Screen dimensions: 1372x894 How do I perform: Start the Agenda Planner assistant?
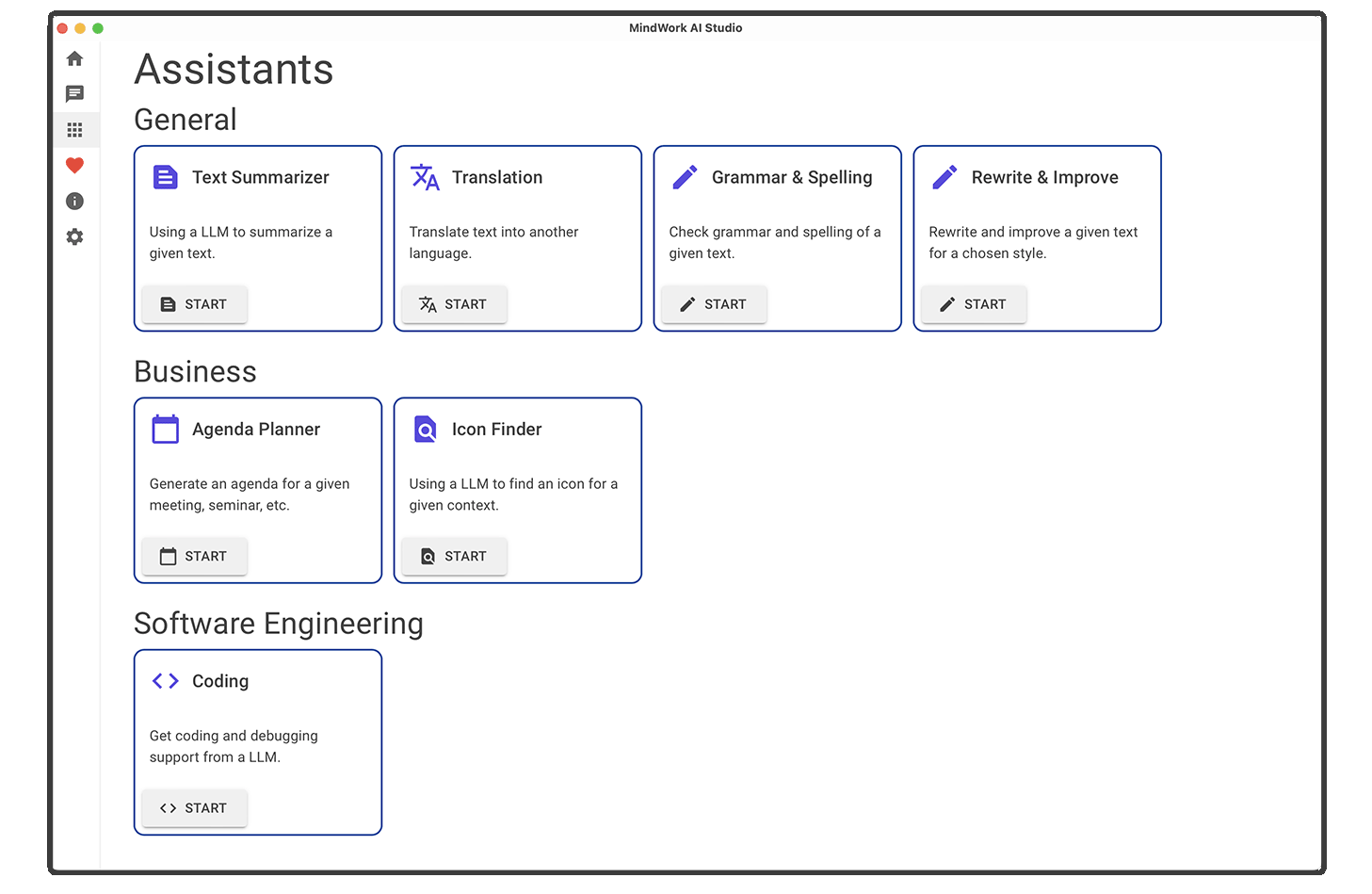pos(194,556)
